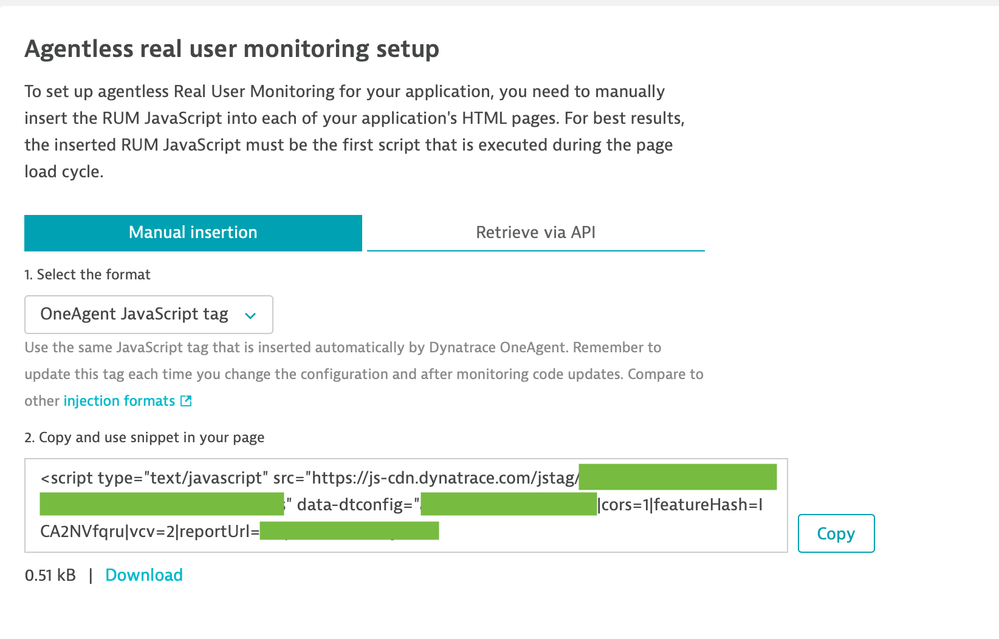
Task: Click the reportUrl parameter in the snippet
Action: click(218, 531)
